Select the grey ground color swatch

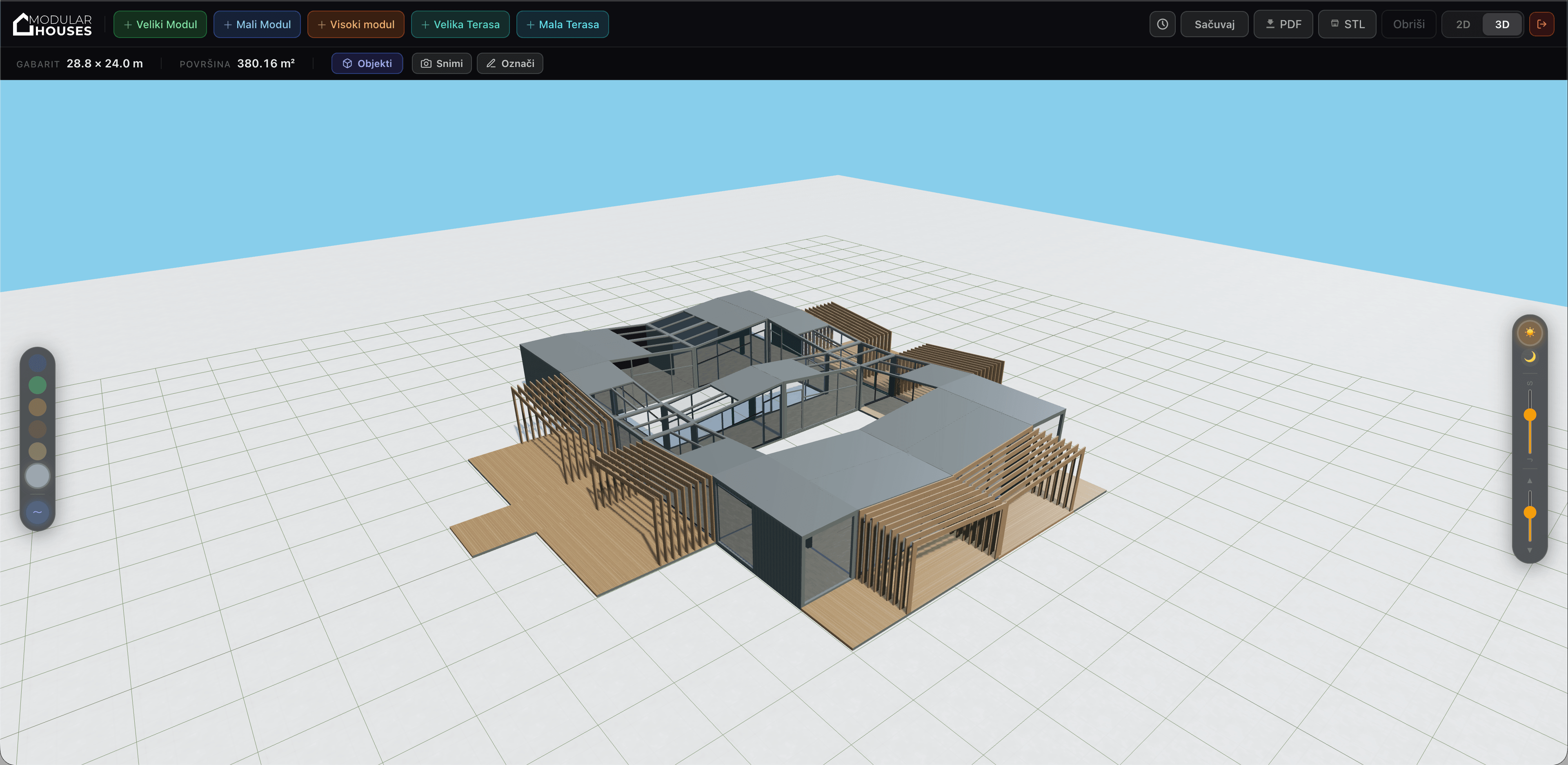(38, 476)
